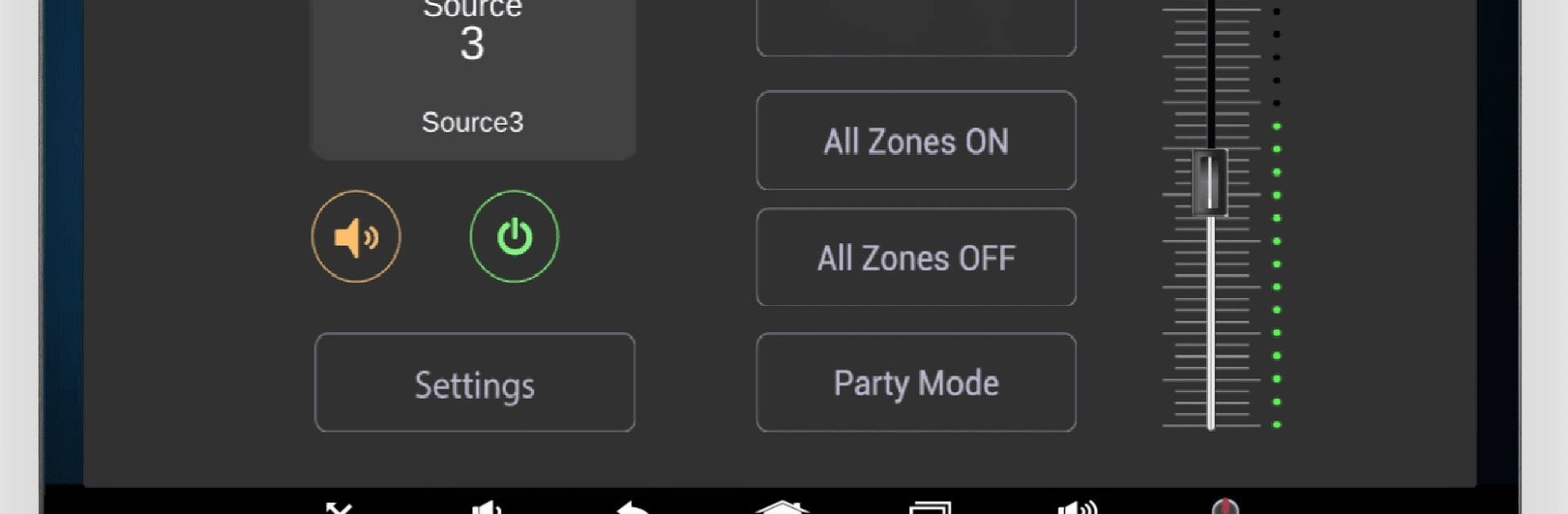Viewport: 1568px width, 514px height.
Task: Click the green level meter dots
Action: (x=1276, y=275)
